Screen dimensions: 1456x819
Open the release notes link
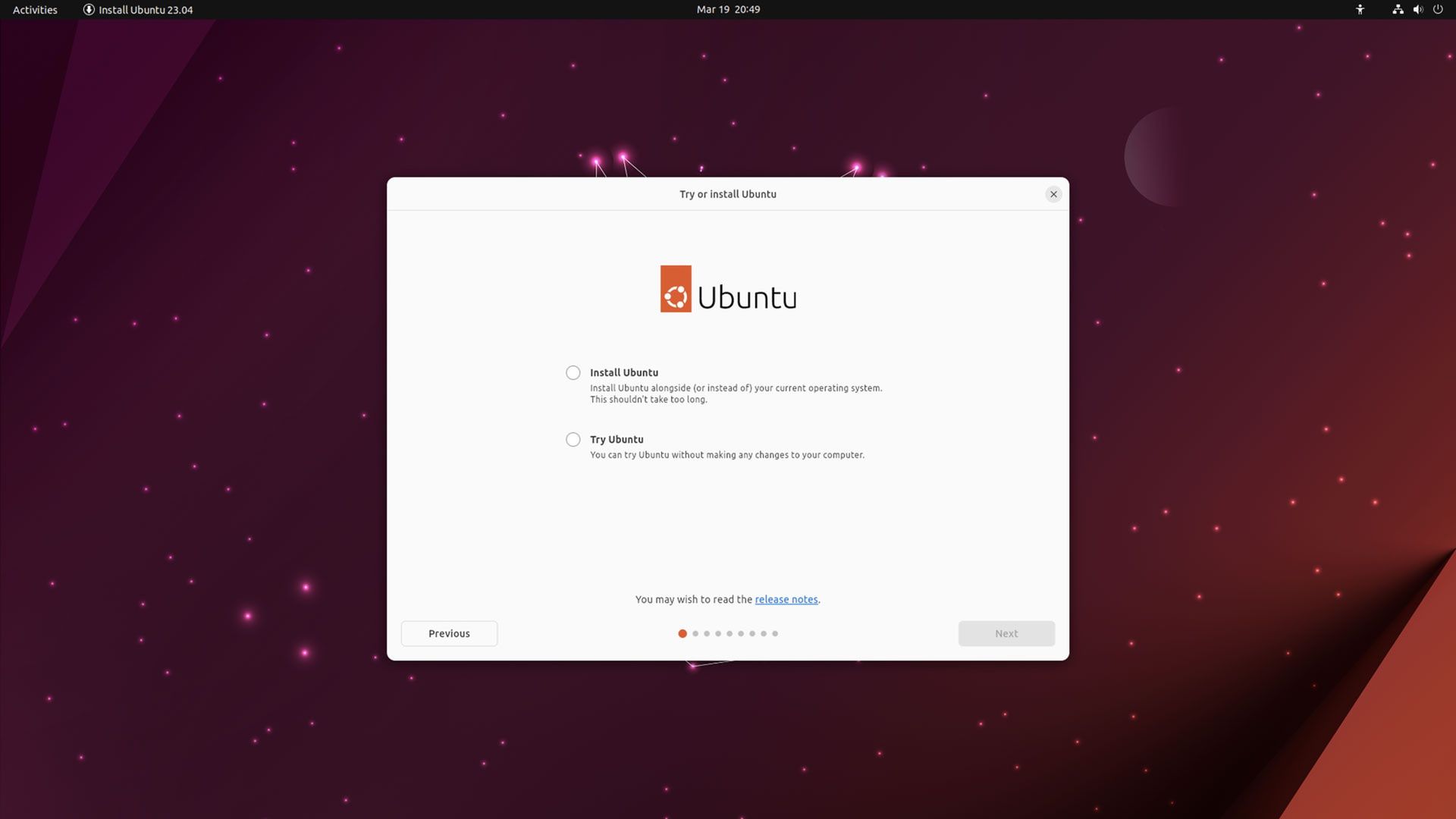[x=786, y=599]
